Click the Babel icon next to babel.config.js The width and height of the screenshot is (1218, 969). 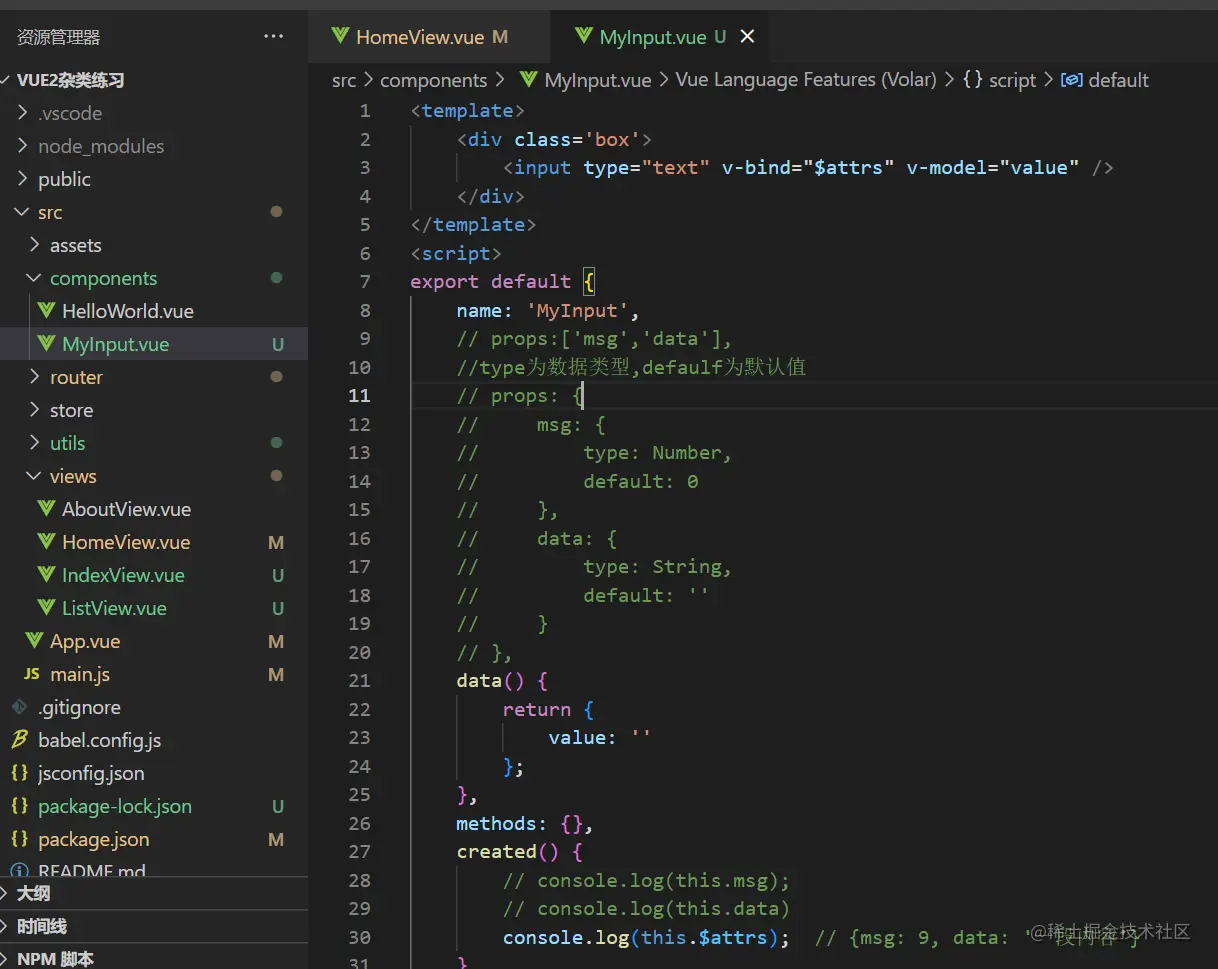point(20,740)
